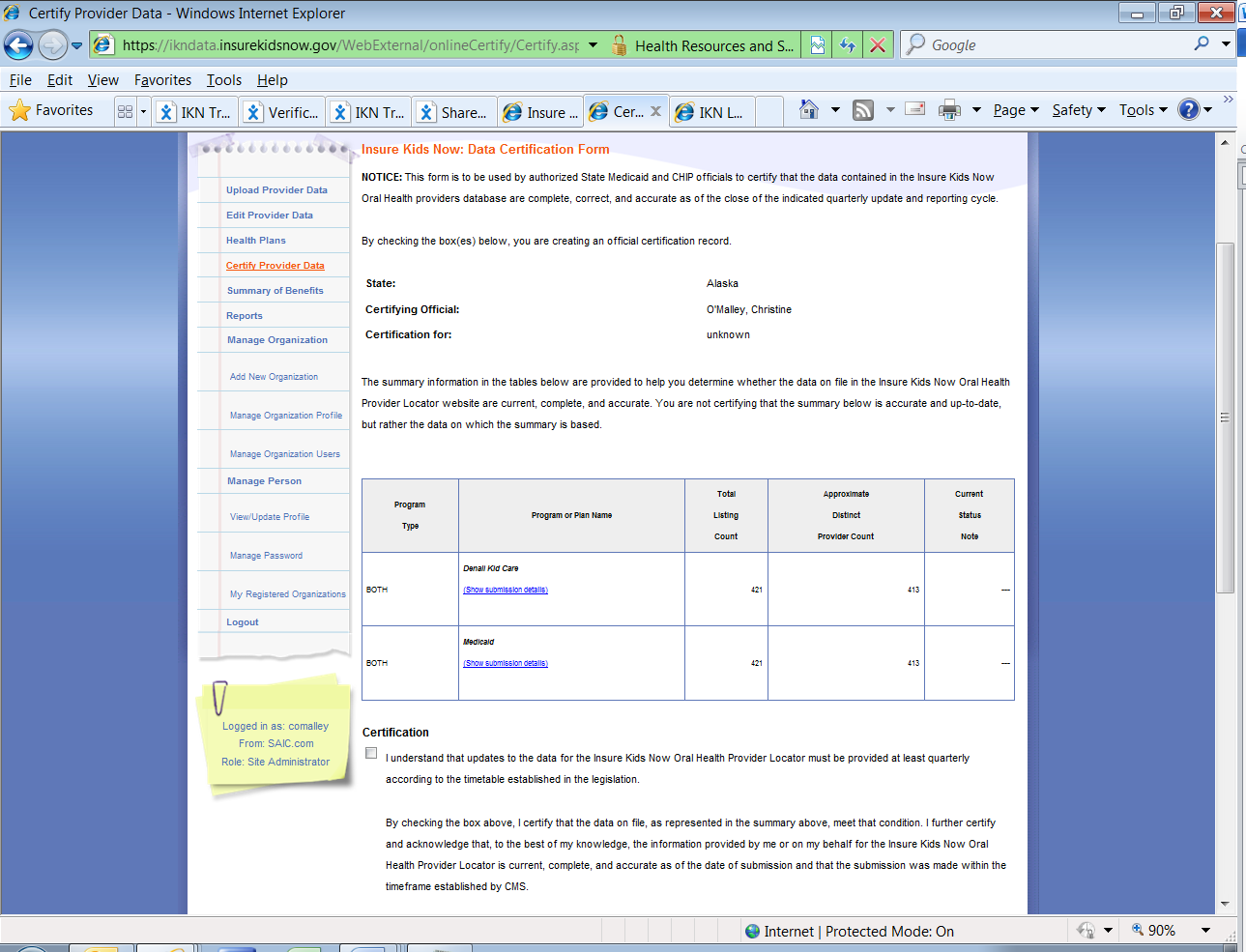Open the zoom level 90% dropdown
Viewport: 1246px width, 952px height.
pos(1205,930)
